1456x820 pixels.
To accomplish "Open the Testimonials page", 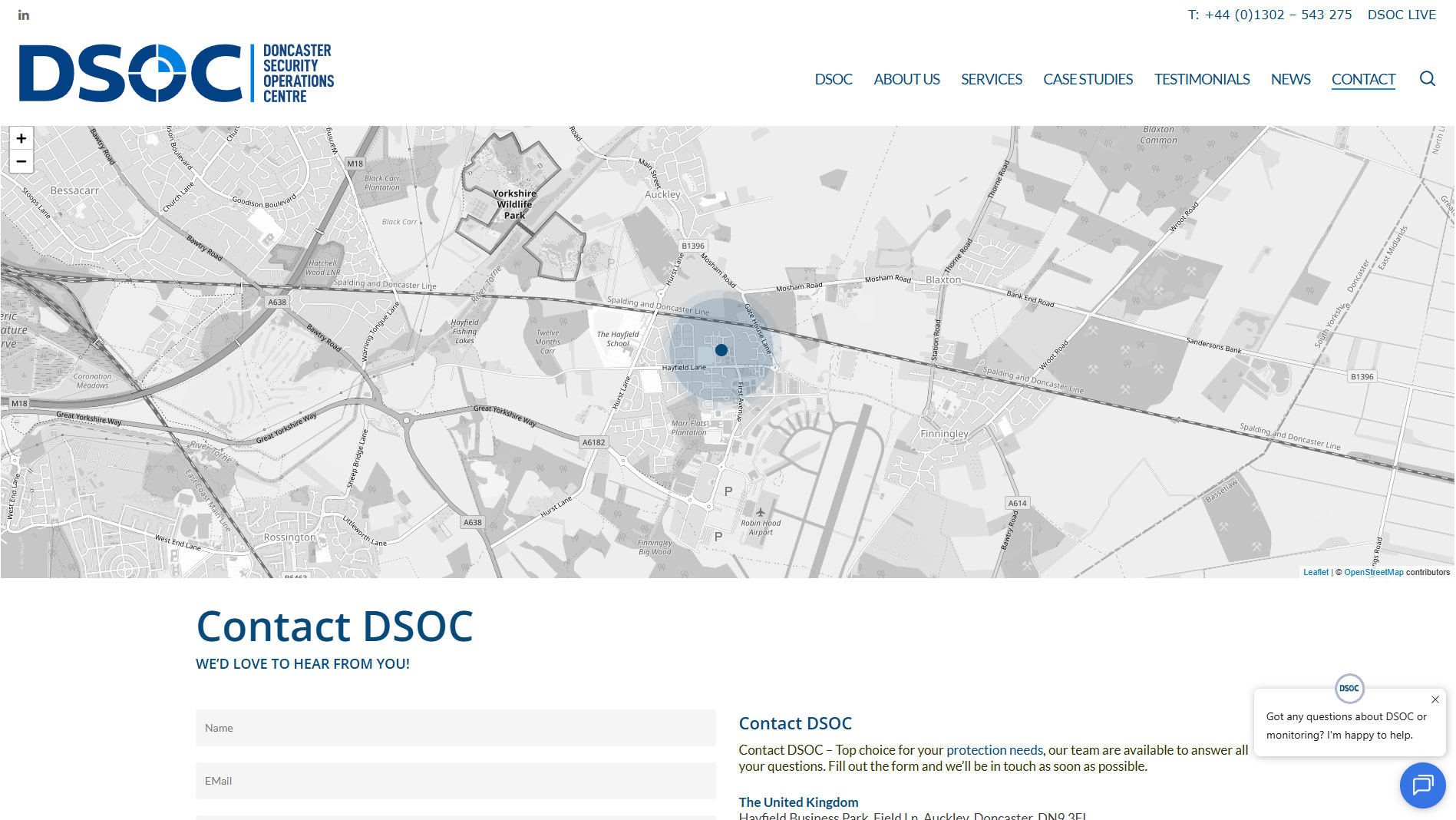I will [x=1201, y=79].
